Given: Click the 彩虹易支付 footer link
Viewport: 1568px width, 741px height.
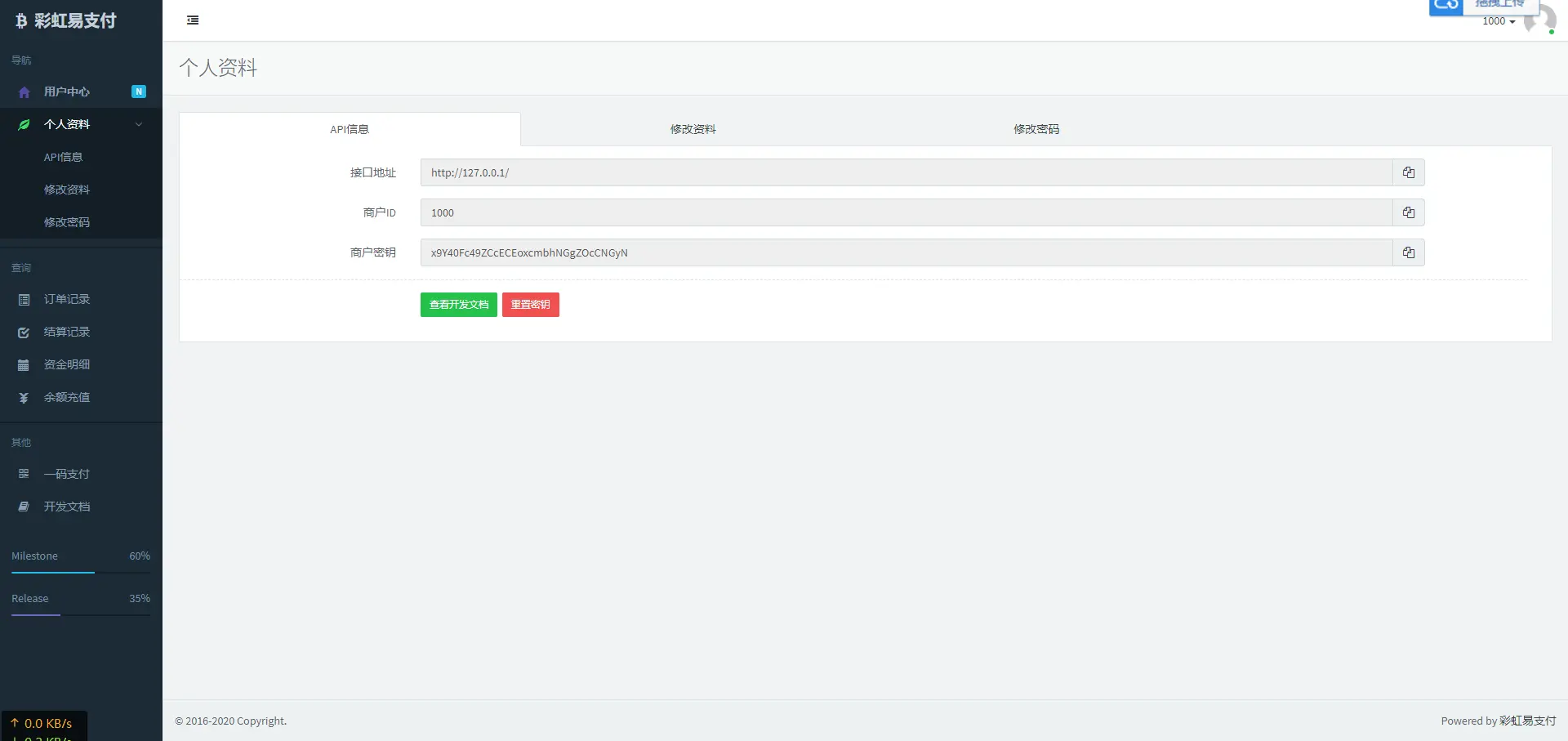Looking at the screenshot, I should pyautogui.click(x=1527, y=721).
